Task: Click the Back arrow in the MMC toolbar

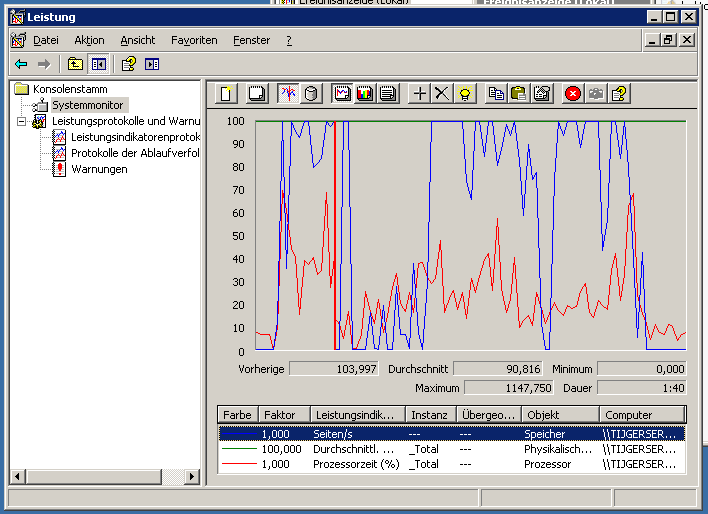Action: point(21,64)
